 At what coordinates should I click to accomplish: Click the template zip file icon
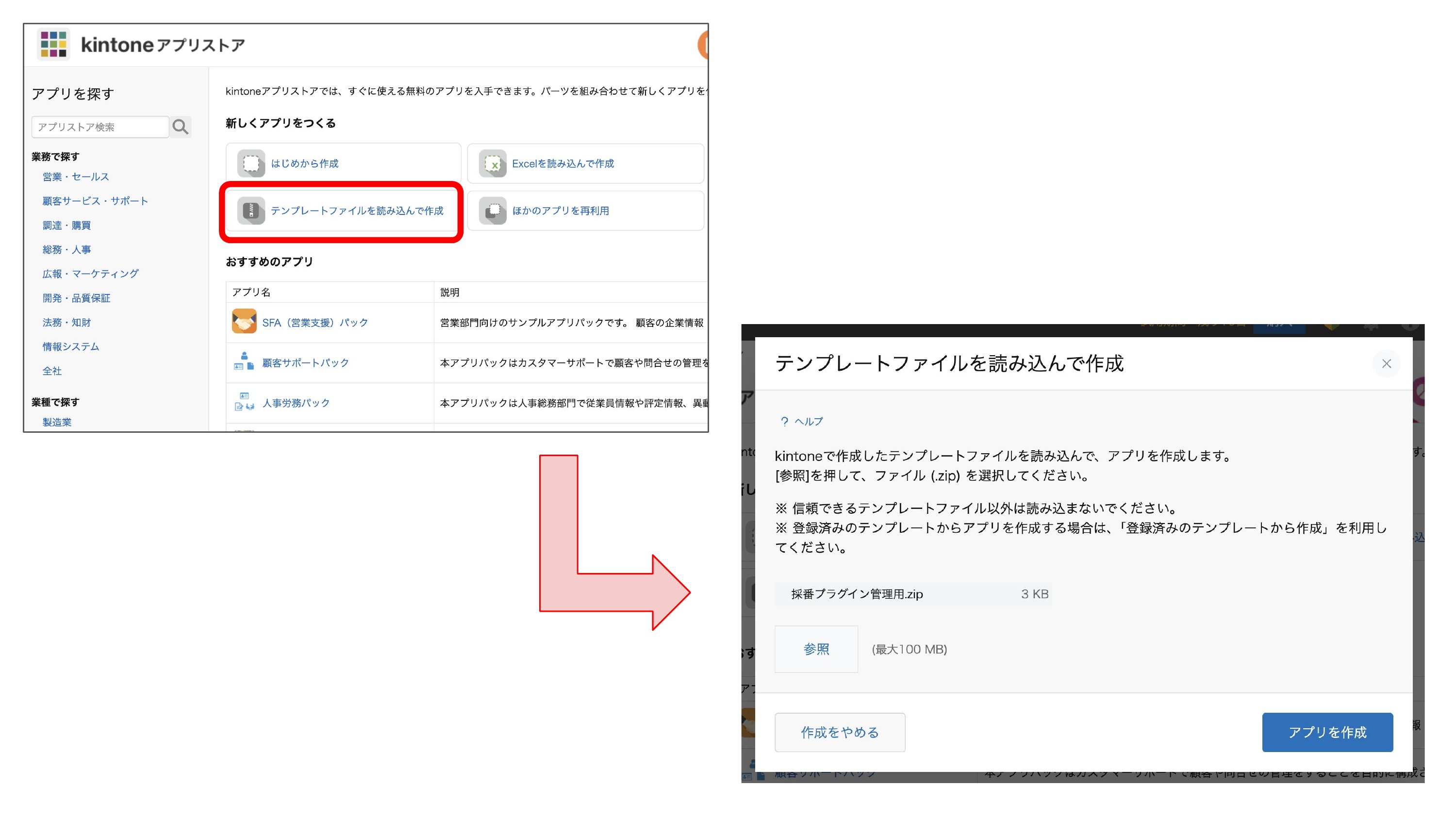tap(251, 210)
